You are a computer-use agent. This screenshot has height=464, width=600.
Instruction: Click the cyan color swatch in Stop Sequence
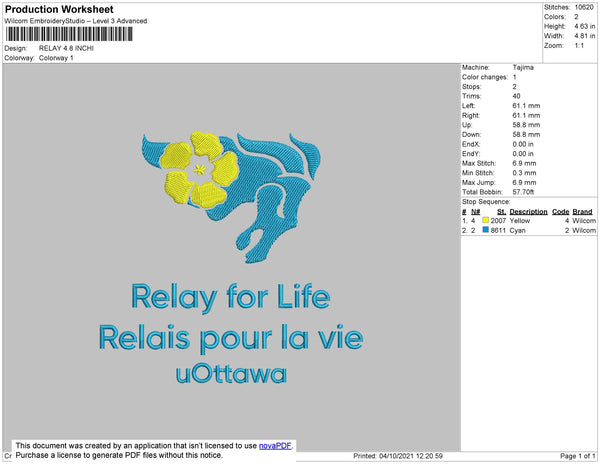click(x=486, y=230)
